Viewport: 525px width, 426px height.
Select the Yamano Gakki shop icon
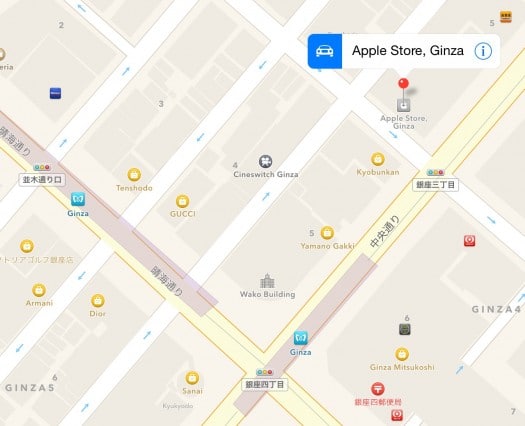point(327,233)
